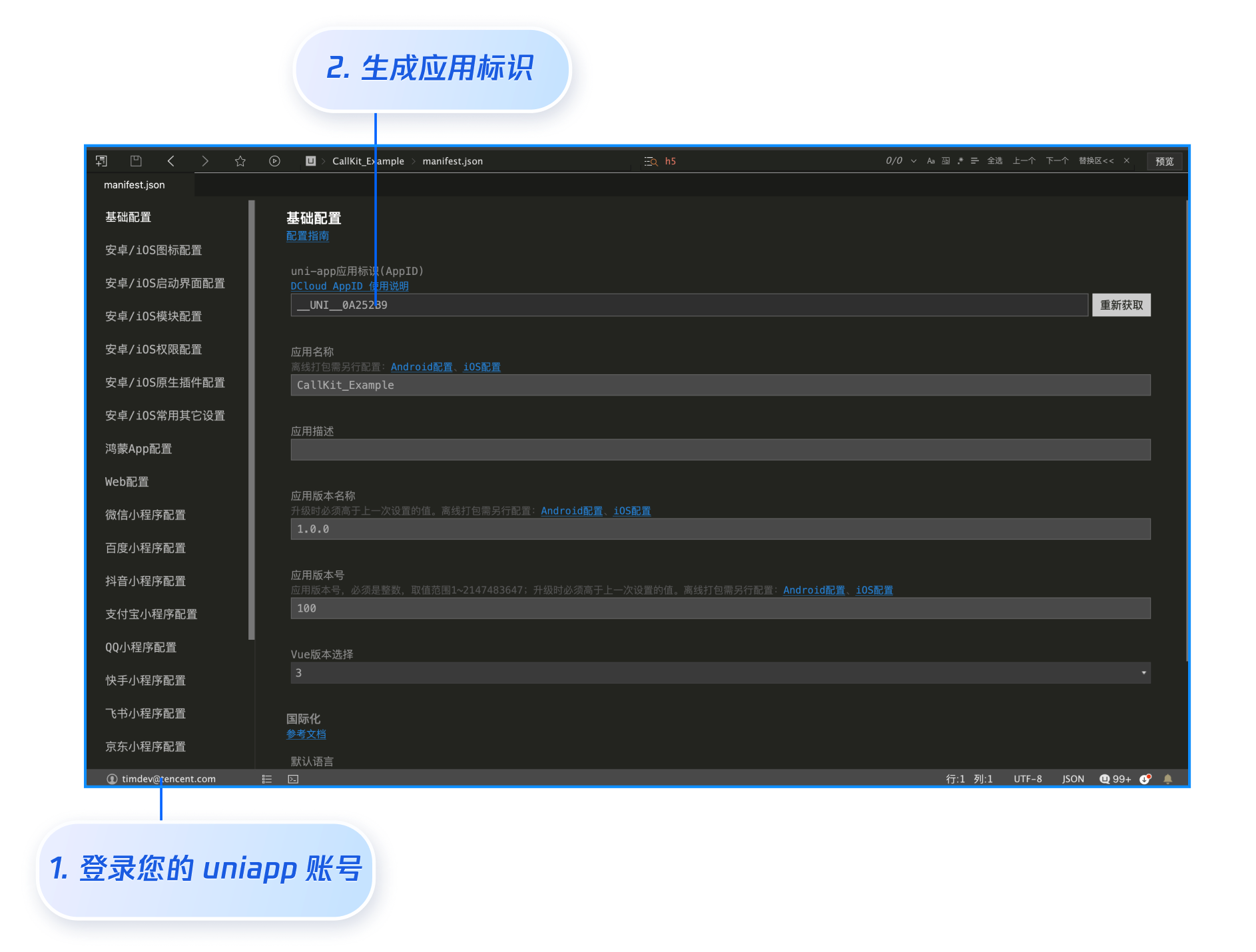This screenshot has height=952, width=1256.
Task: Toggle whole-word match search option
Action: (x=946, y=161)
